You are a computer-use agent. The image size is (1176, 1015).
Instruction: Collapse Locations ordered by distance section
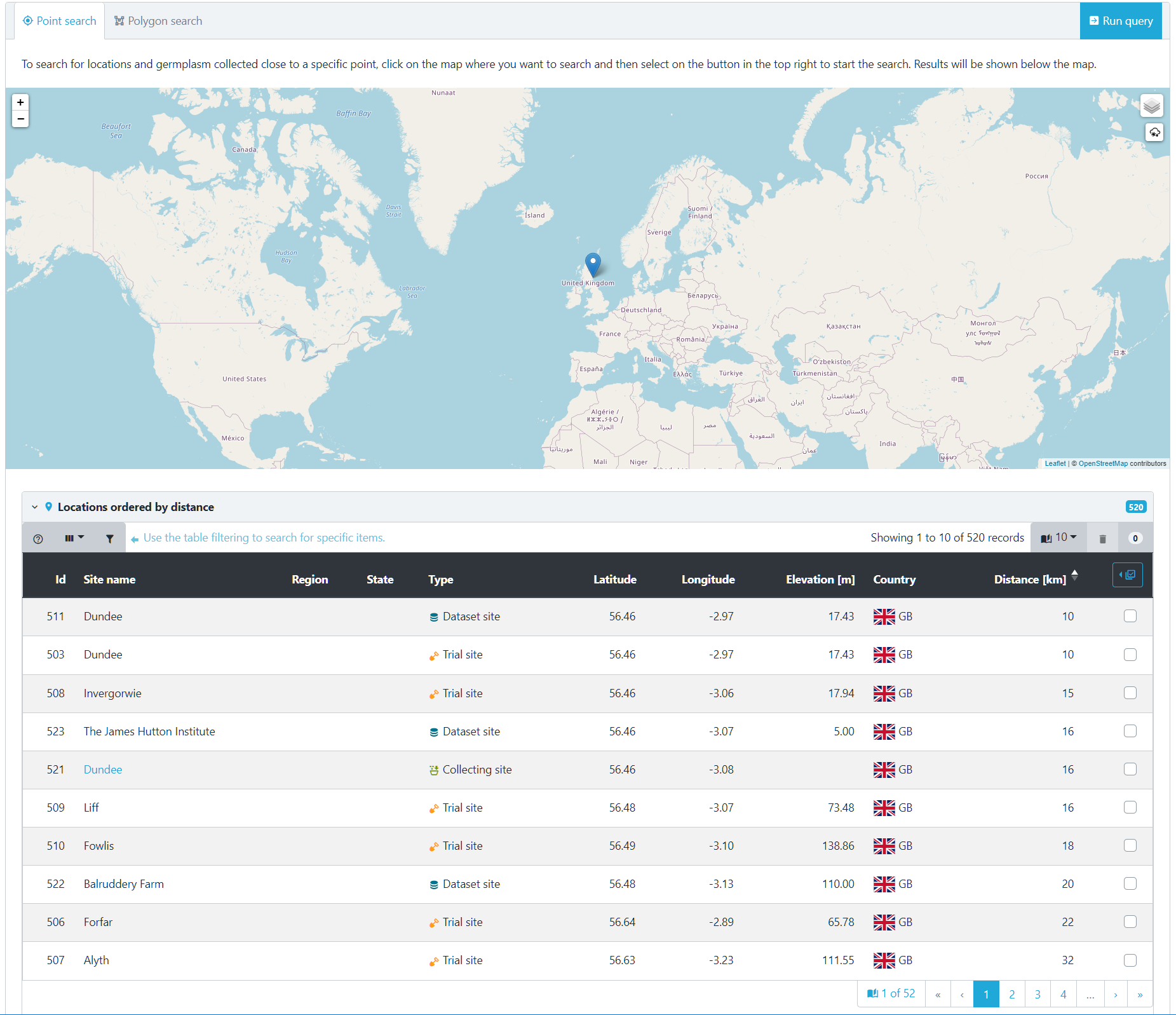coord(35,507)
